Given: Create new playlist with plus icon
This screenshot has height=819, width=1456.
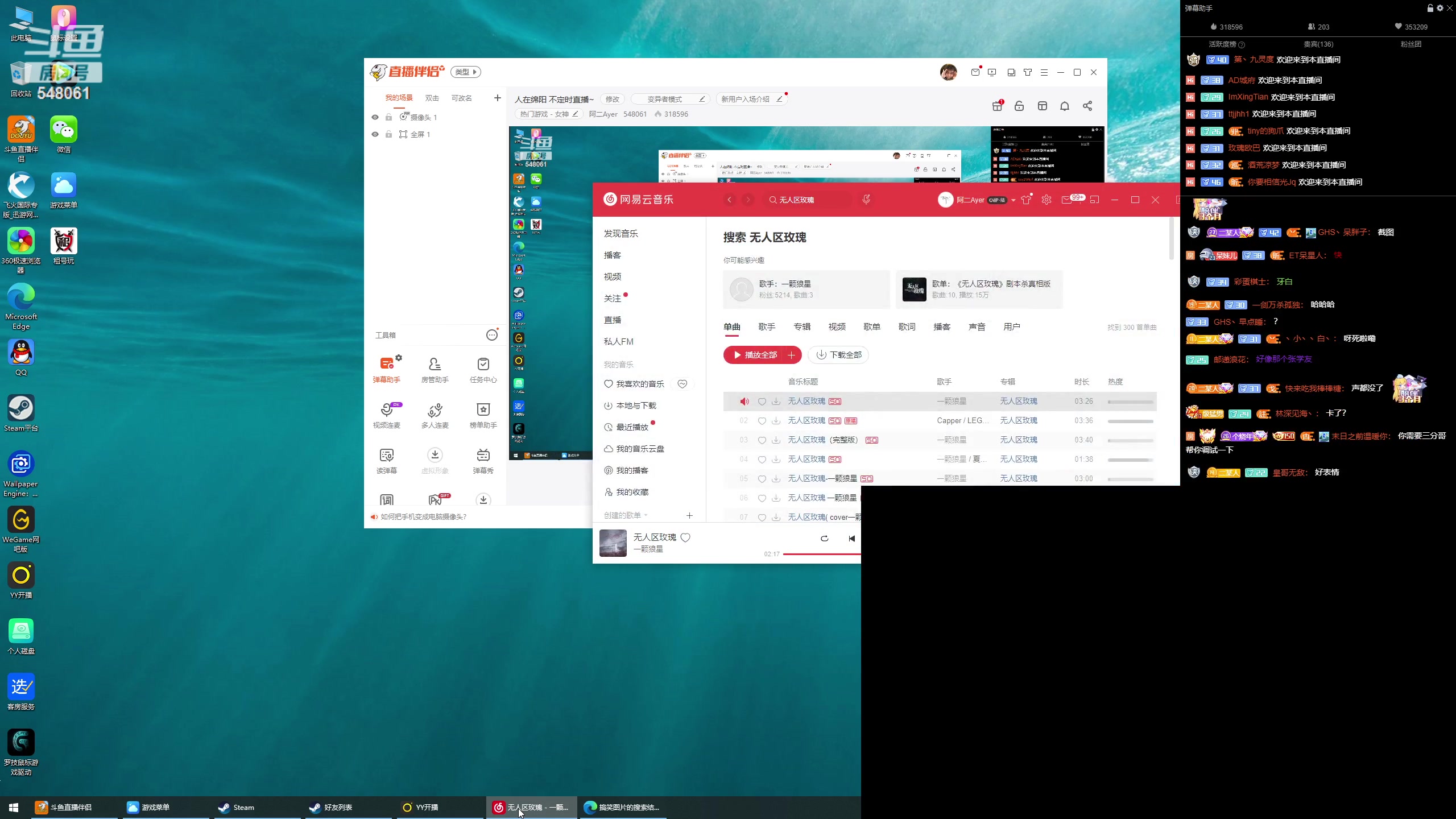Looking at the screenshot, I should pos(689,515).
